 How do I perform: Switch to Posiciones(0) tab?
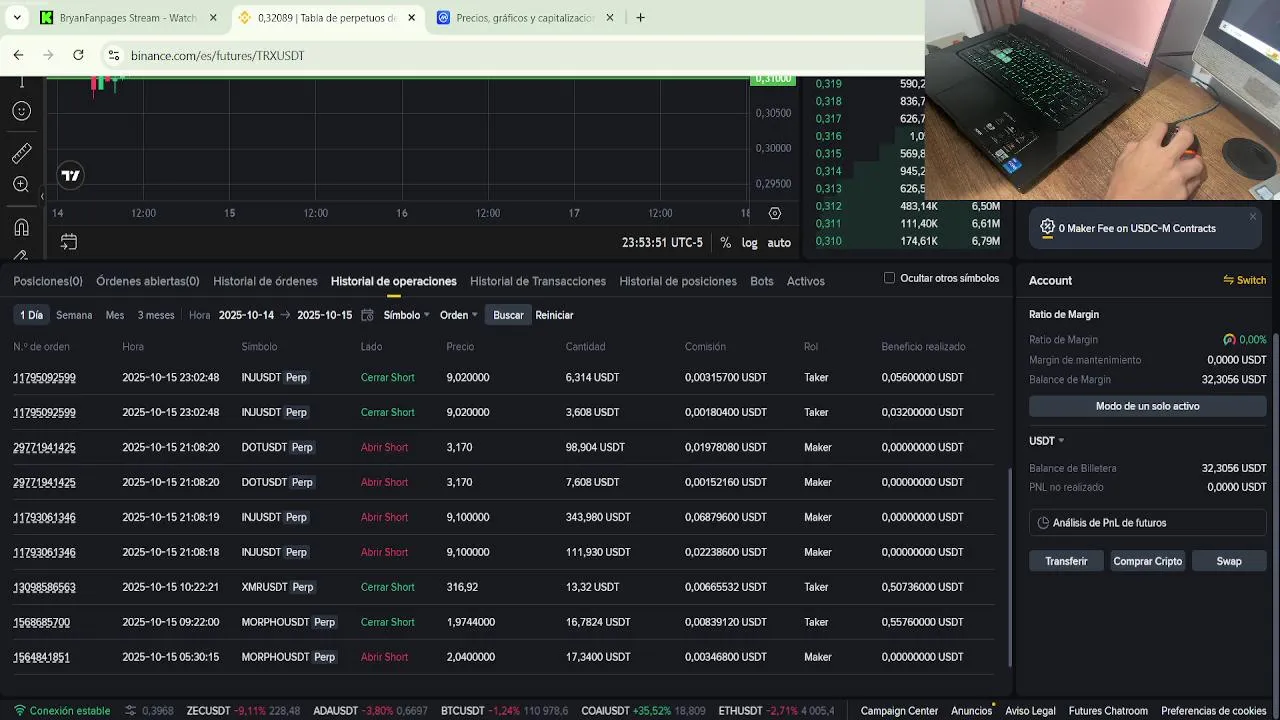[x=48, y=281]
